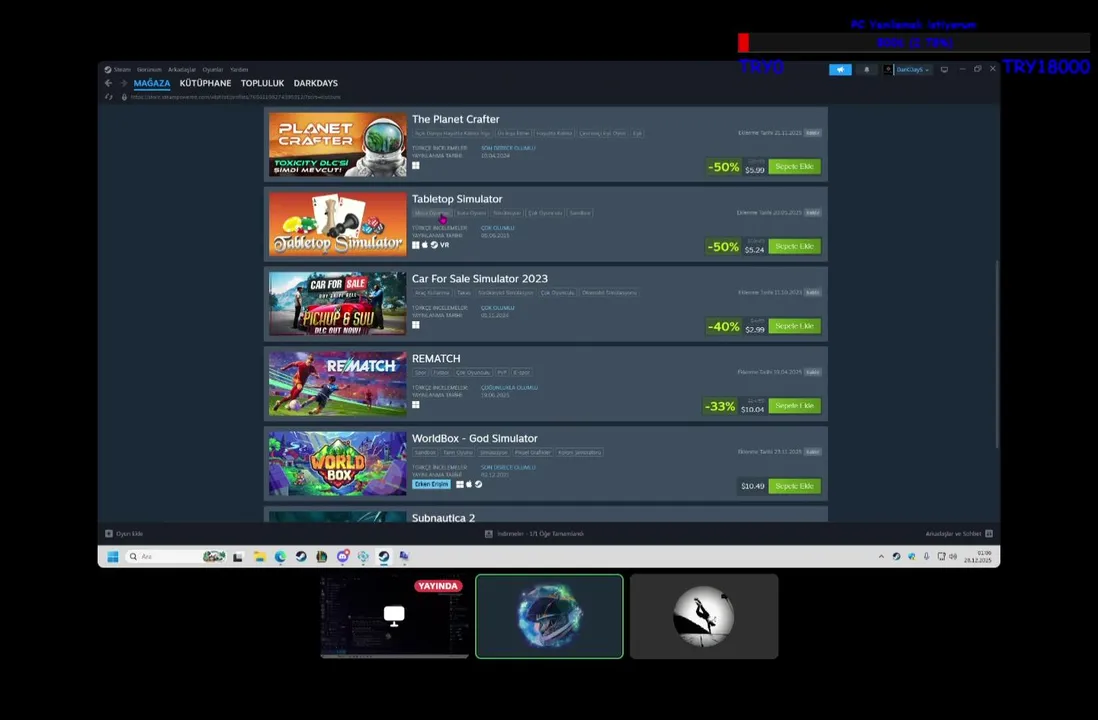Click the Steam icon in the system tray
The height and width of the screenshot is (720, 1098).
[896, 557]
